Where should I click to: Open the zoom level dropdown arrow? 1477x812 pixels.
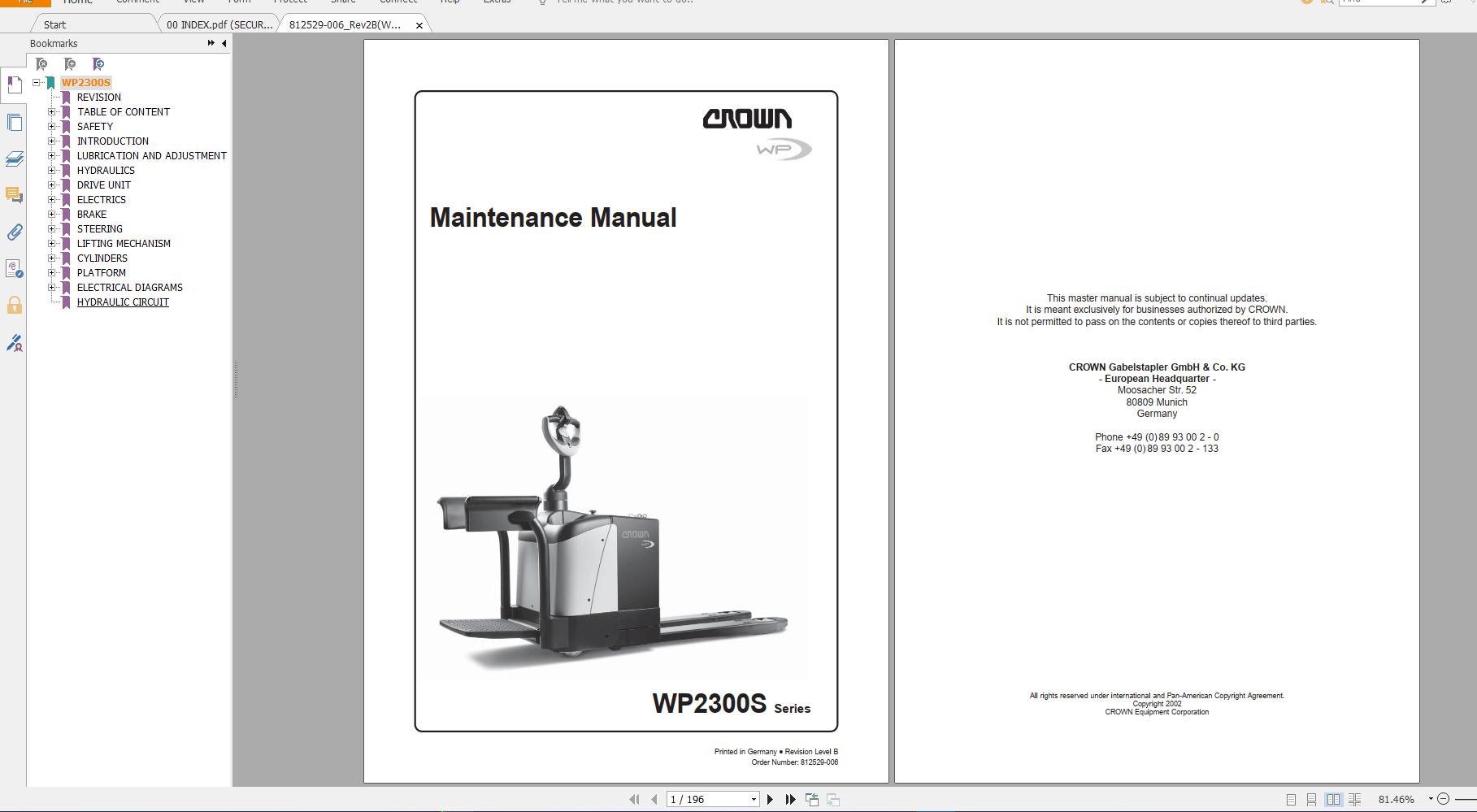click(1431, 799)
